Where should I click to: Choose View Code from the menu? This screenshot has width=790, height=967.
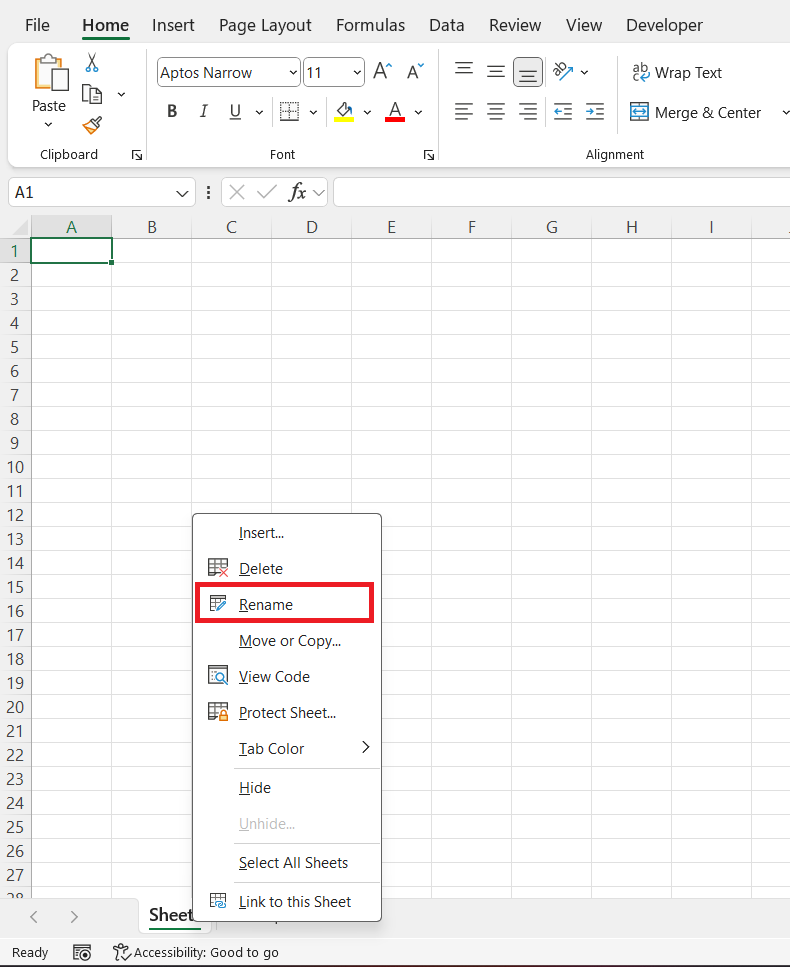click(x=287, y=677)
